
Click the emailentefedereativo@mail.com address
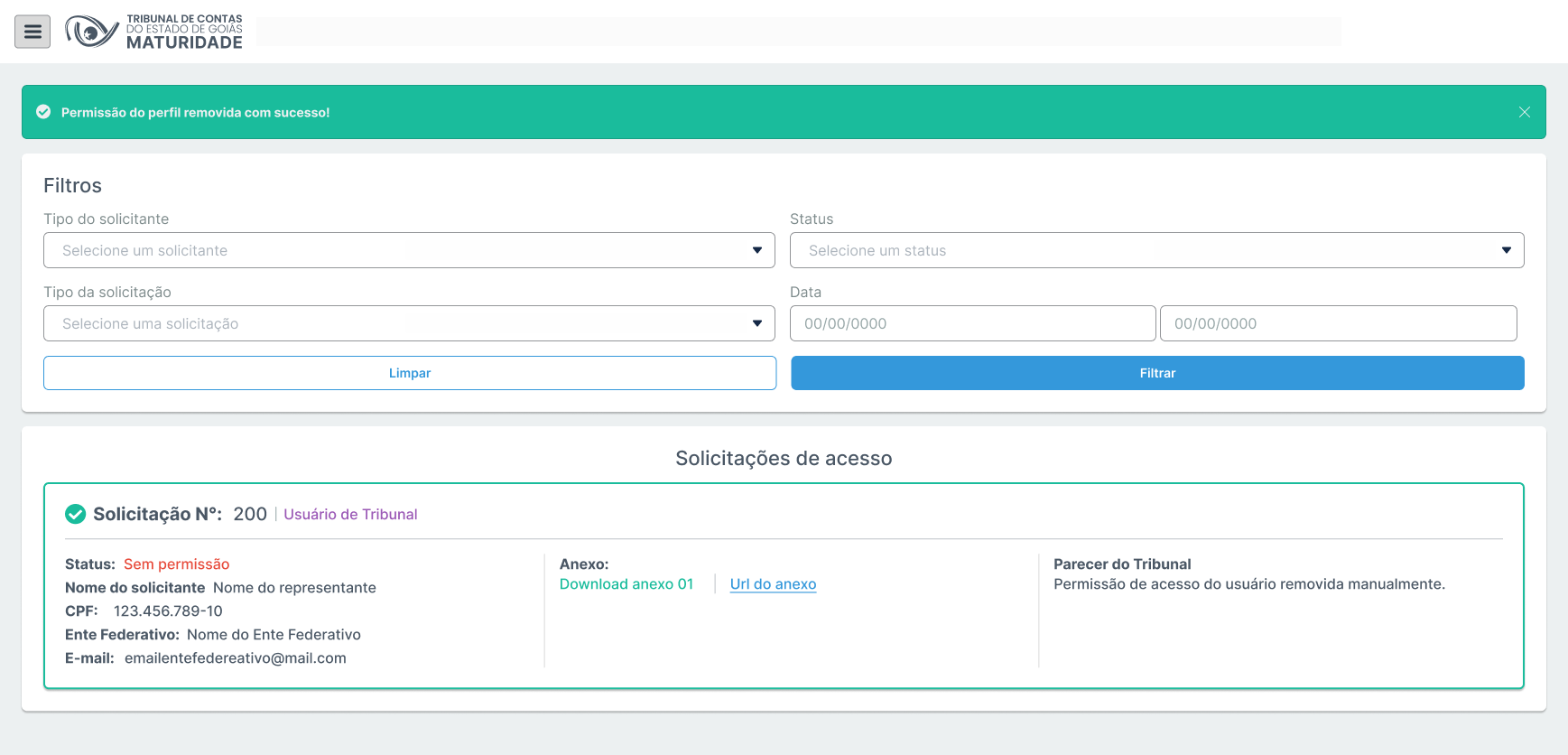click(236, 658)
